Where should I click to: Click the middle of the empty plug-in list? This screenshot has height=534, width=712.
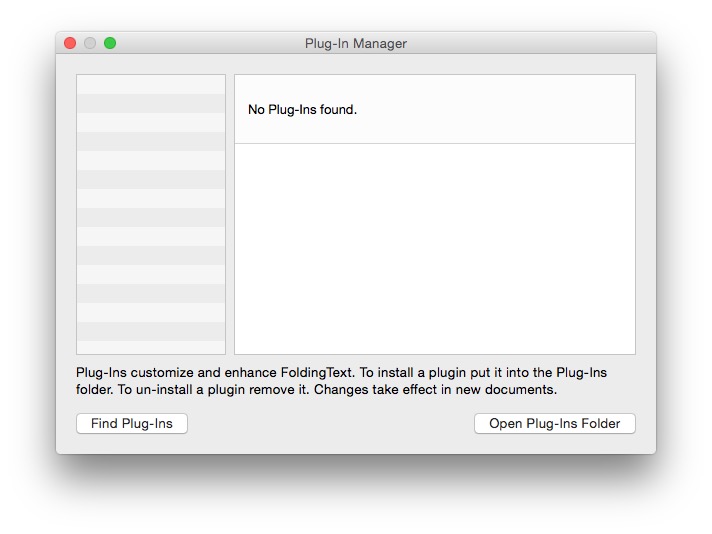(151, 214)
